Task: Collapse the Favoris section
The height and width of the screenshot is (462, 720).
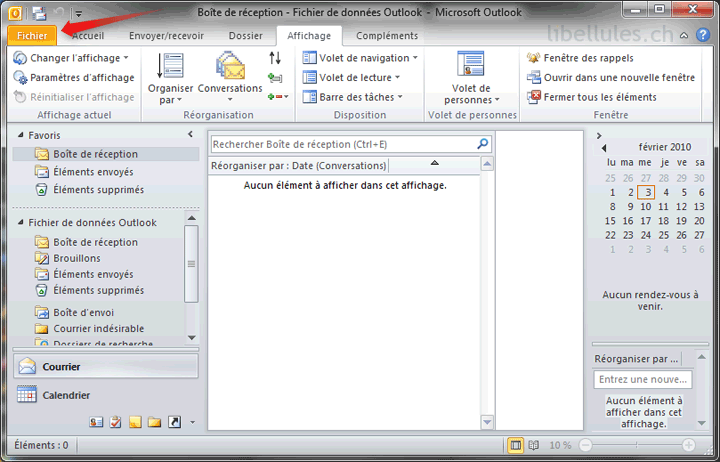Action: click(x=20, y=135)
